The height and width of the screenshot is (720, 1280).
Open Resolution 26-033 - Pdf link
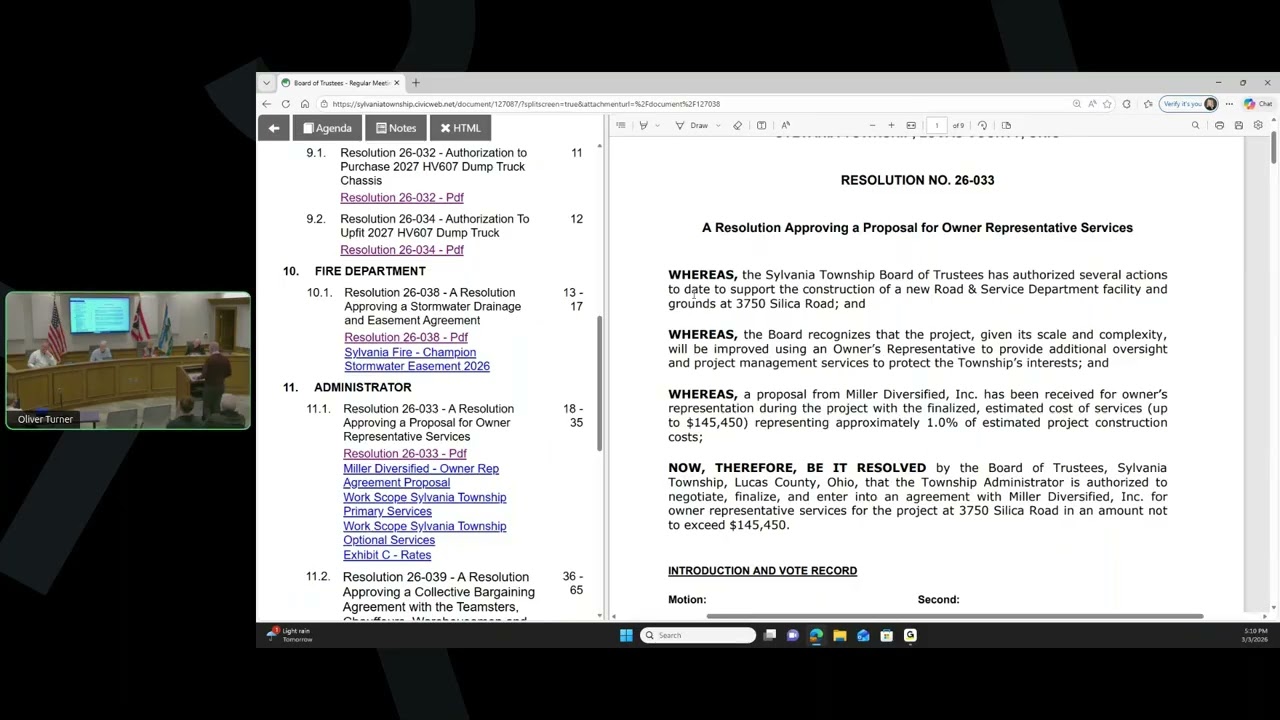405,454
